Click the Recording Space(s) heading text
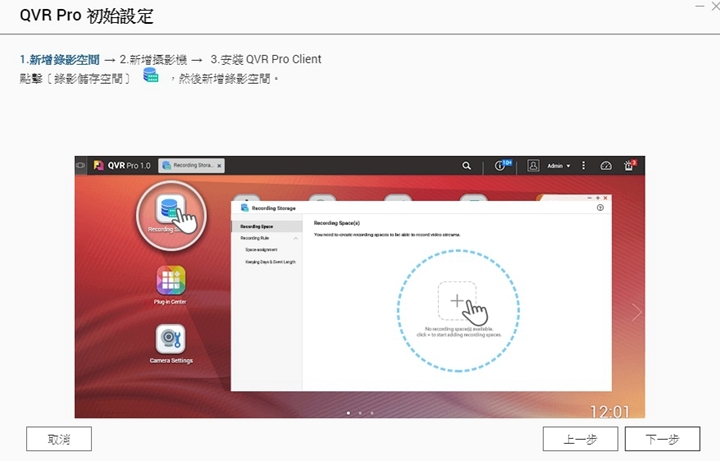This screenshot has height=461, width=720. coord(337,223)
